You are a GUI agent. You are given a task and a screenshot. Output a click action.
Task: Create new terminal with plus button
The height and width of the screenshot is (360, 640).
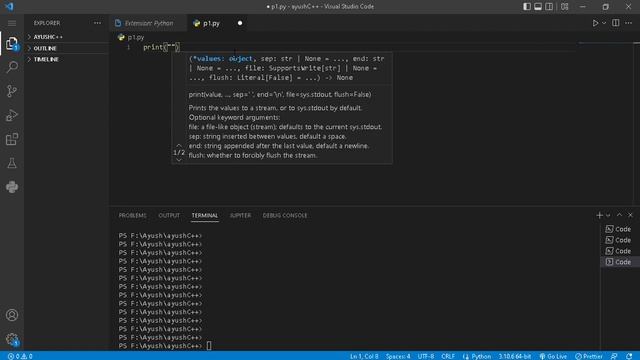(599, 215)
